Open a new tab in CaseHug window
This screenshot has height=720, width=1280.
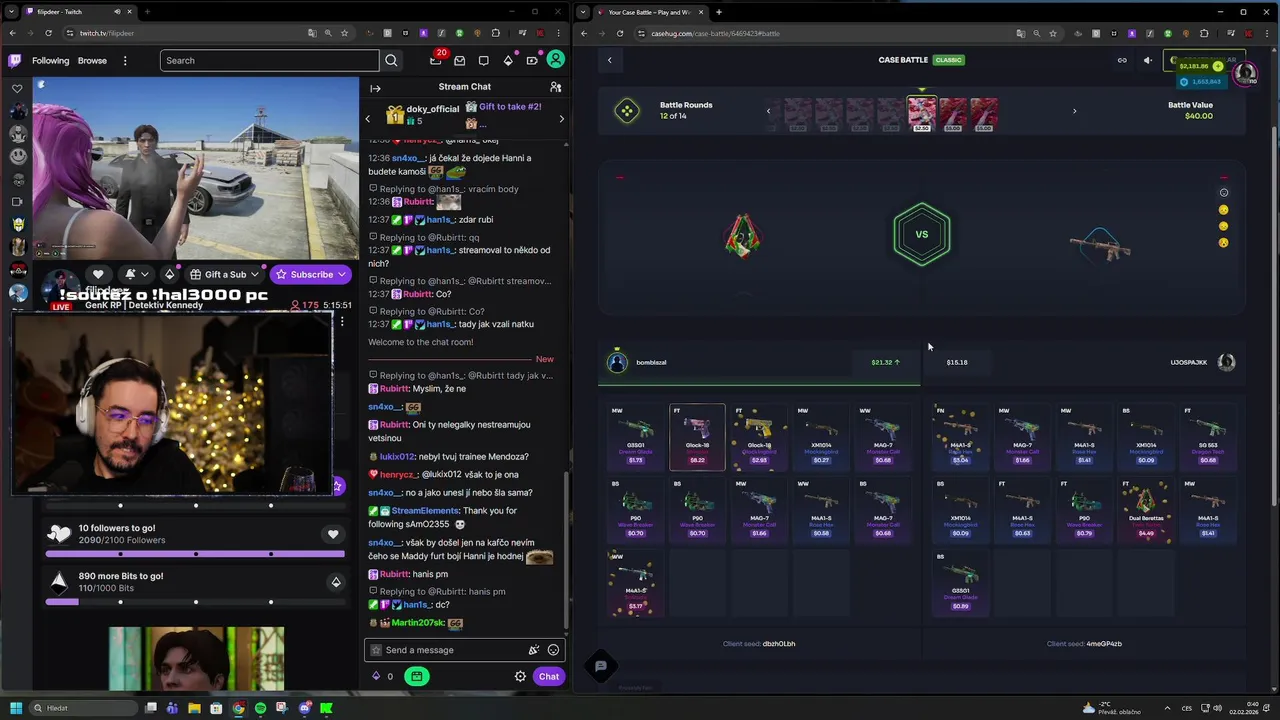coord(719,12)
